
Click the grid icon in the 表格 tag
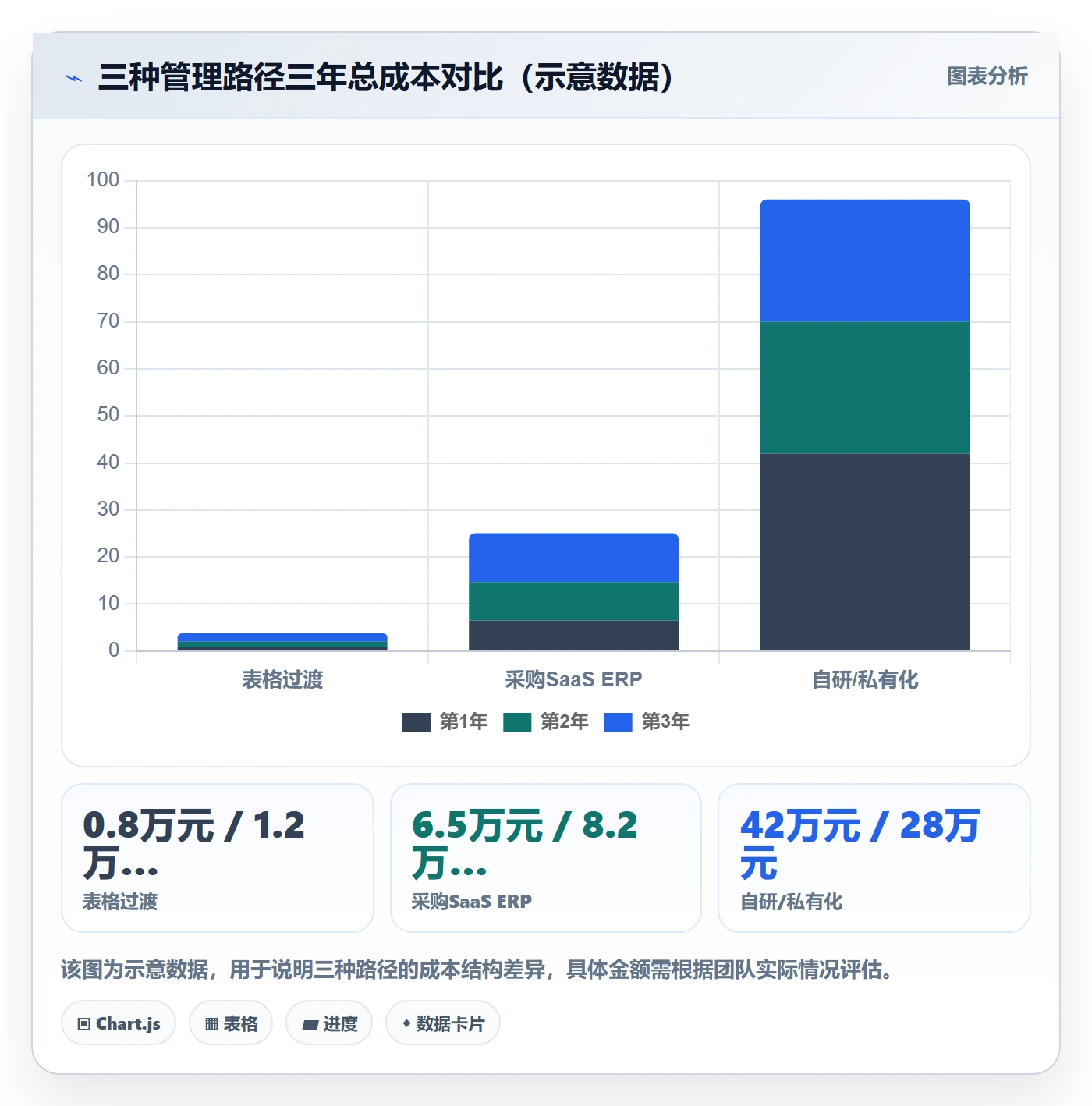click(x=211, y=1024)
